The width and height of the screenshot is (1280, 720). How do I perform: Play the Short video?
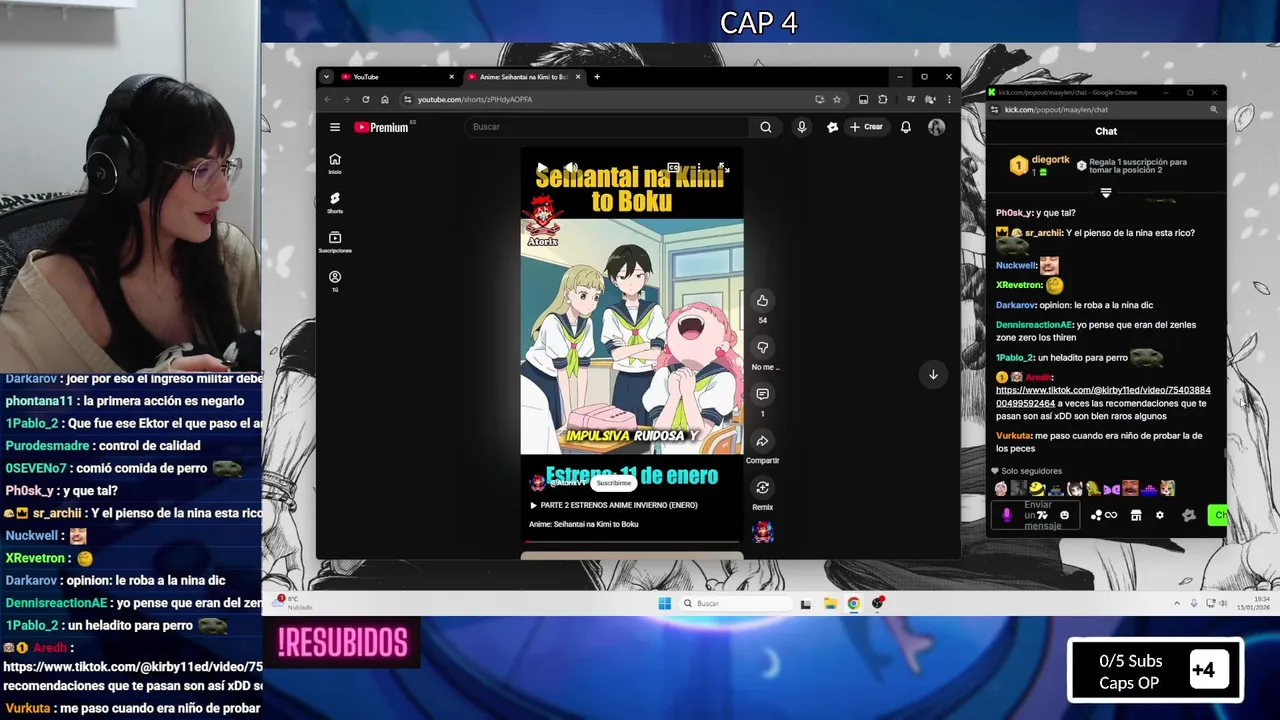tap(541, 168)
